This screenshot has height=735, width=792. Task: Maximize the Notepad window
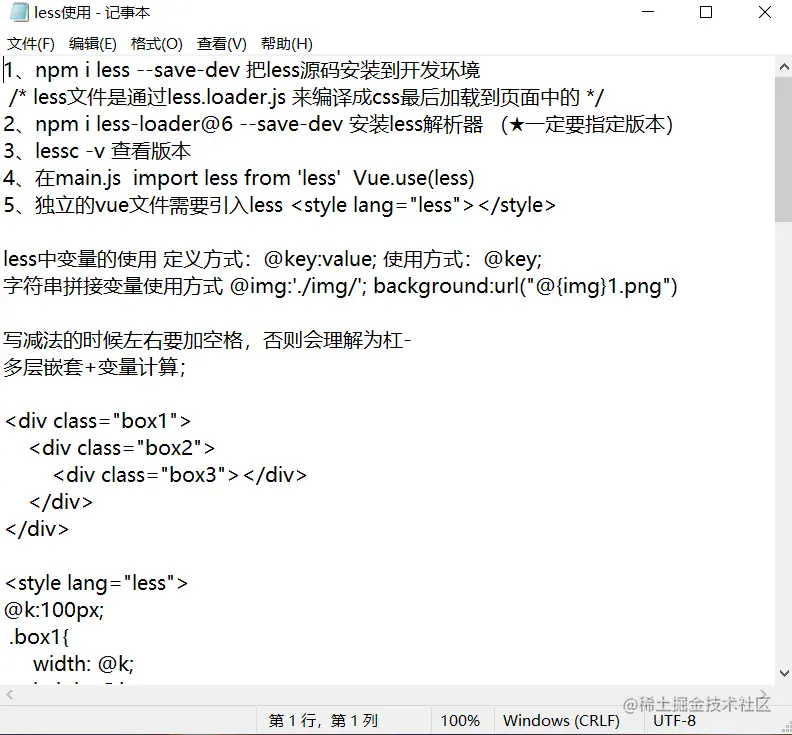click(706, 12)
